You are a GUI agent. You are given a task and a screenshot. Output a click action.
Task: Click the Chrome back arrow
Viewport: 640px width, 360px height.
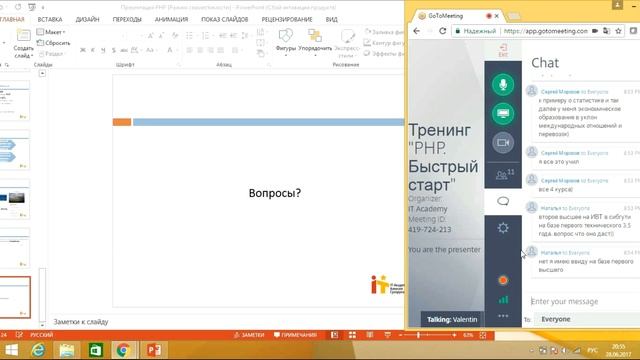pyautogui.click(x=416, y=31)
